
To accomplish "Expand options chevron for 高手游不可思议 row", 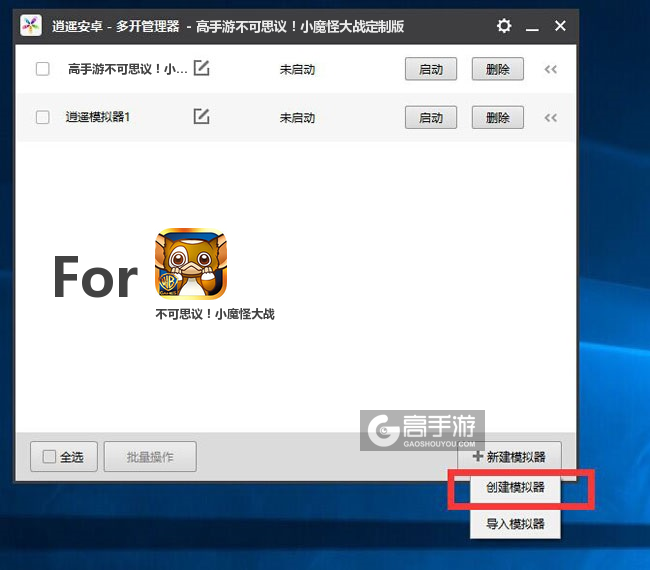I will tap(551, 69).
